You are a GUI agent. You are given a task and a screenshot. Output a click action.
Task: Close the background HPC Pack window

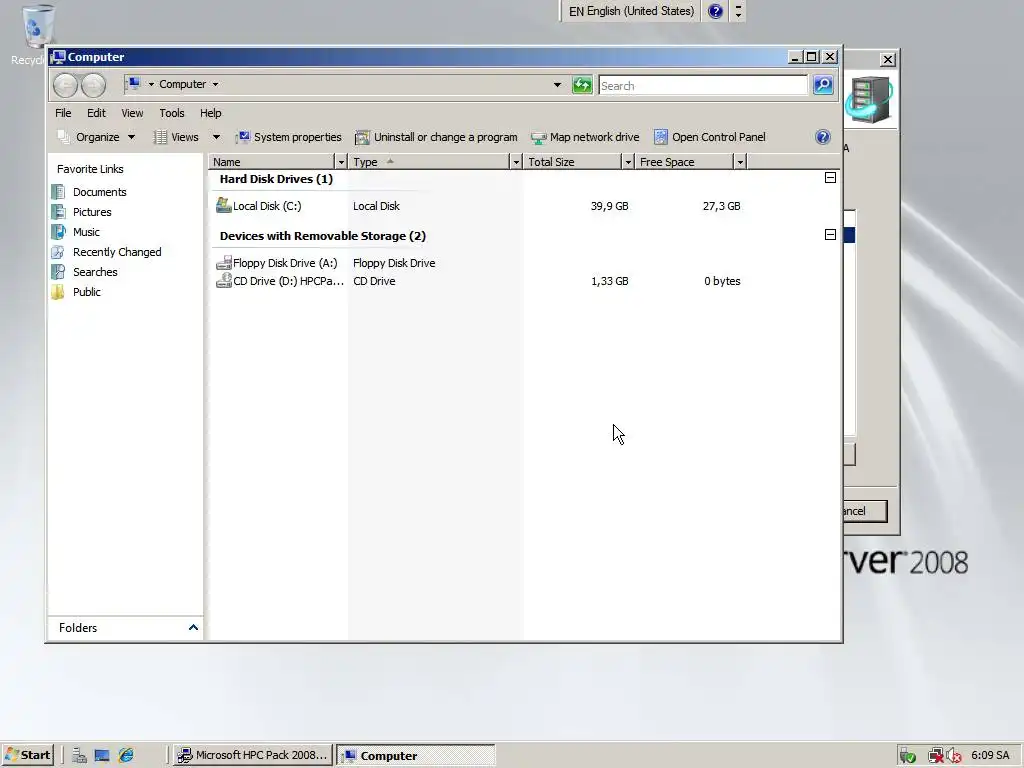(x=888, y=59)
